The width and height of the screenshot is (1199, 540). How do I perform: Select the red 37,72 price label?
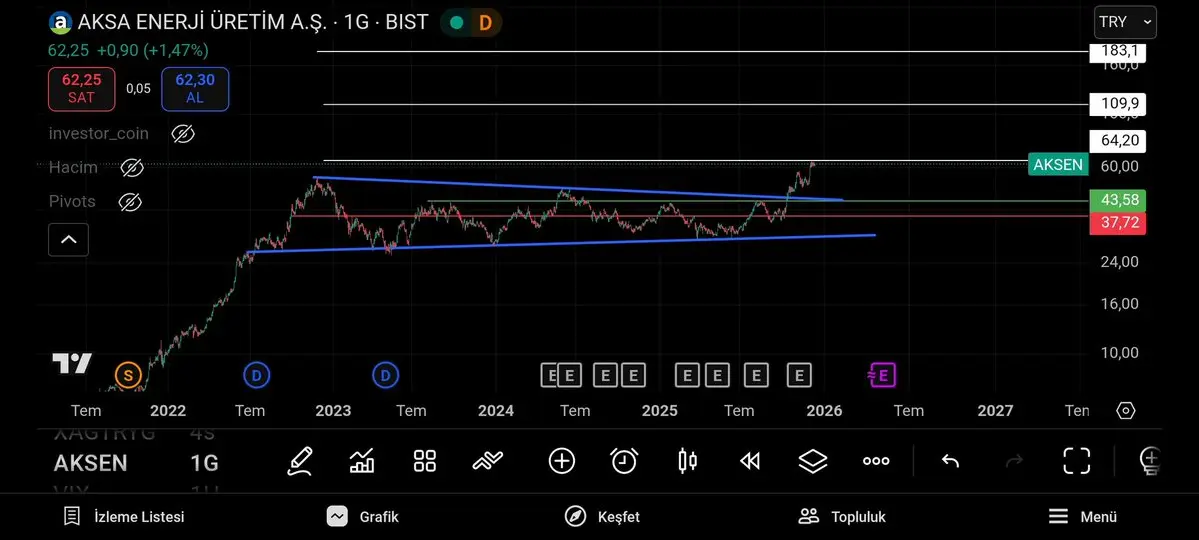pyautogui.click(x=1119, y=223)
